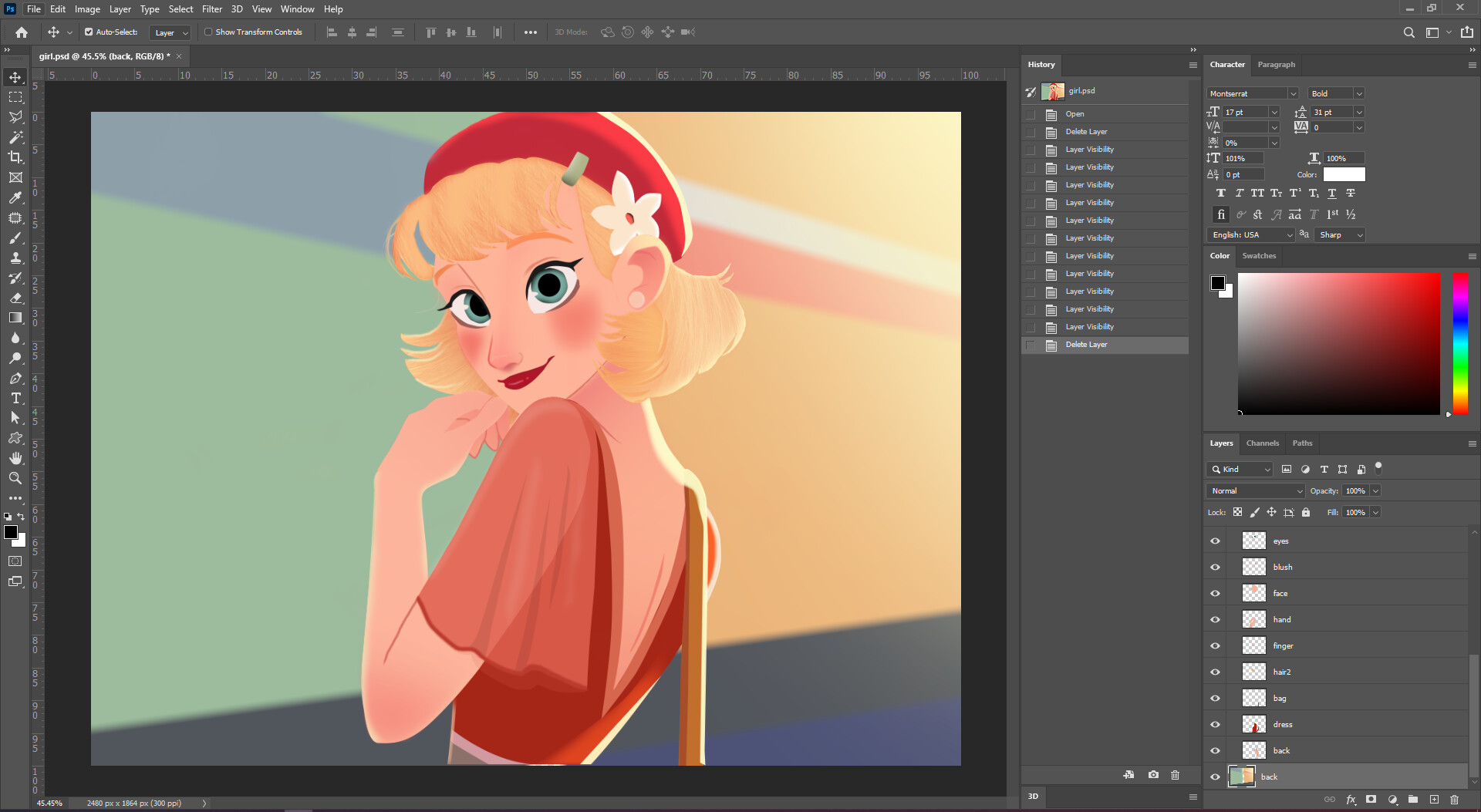Select the Horizontal Type tool
This screenshot has width=1481, height=812.
(x=15, y=398)
